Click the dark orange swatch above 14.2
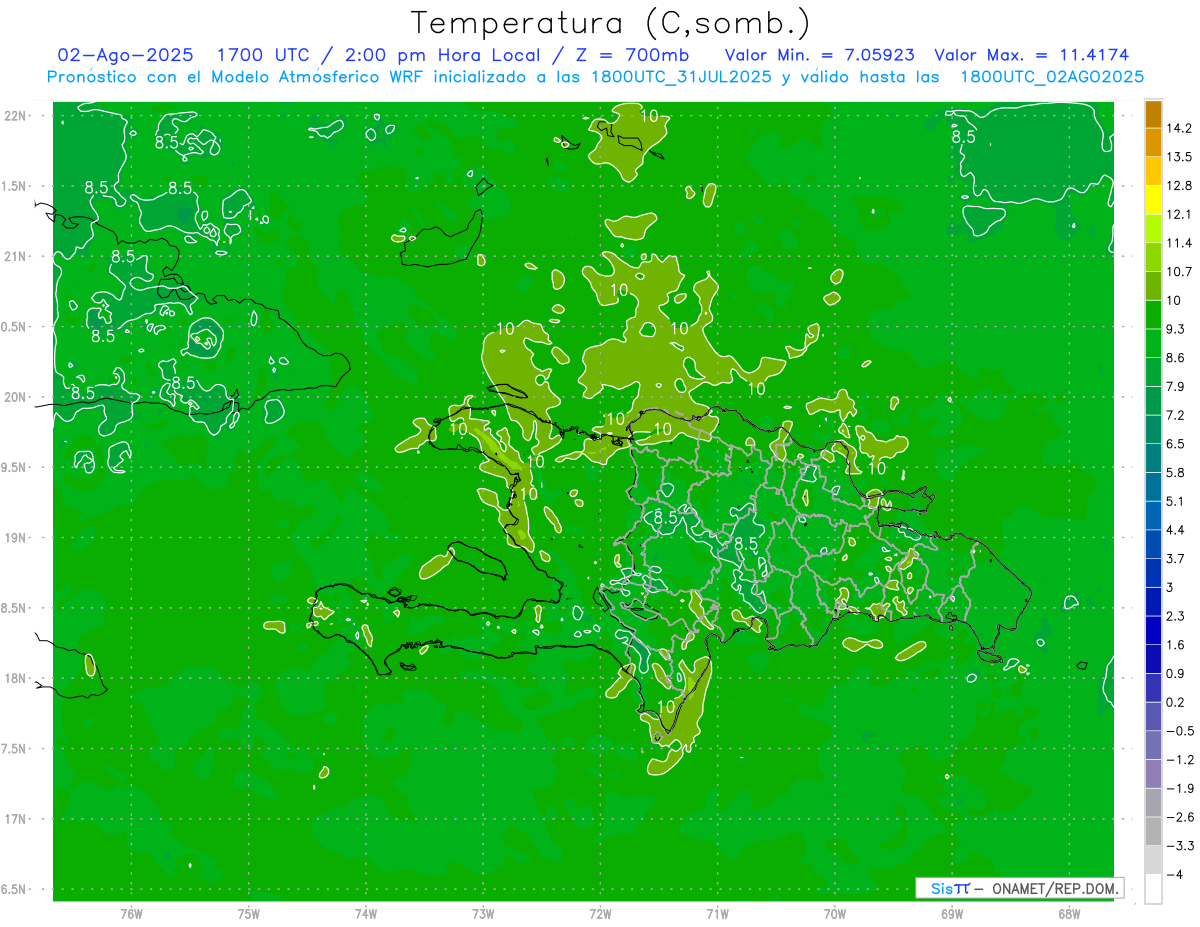This screenshot has height=927, width=1200. pos(1153,113)
